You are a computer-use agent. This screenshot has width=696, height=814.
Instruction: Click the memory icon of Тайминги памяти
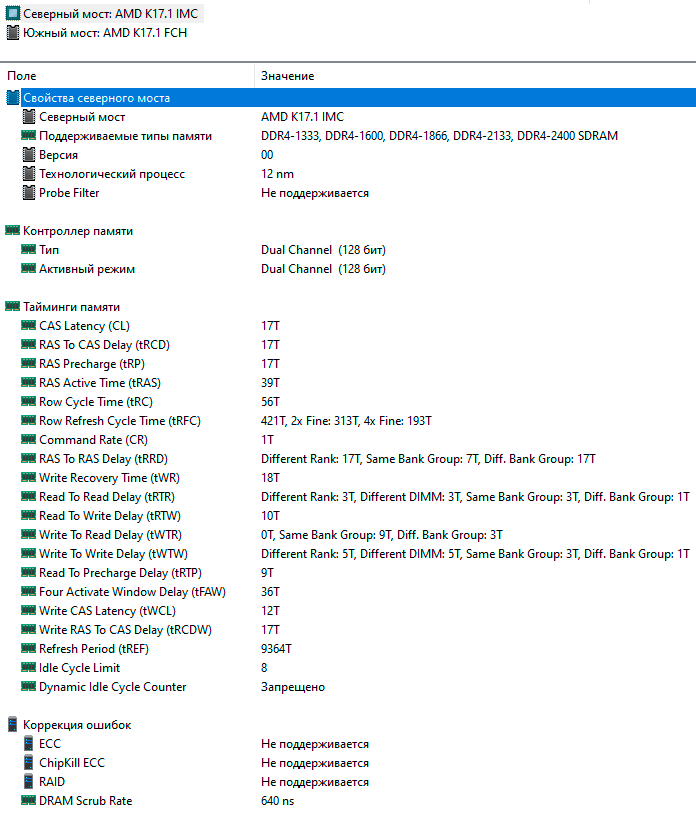tap(12, 306)
